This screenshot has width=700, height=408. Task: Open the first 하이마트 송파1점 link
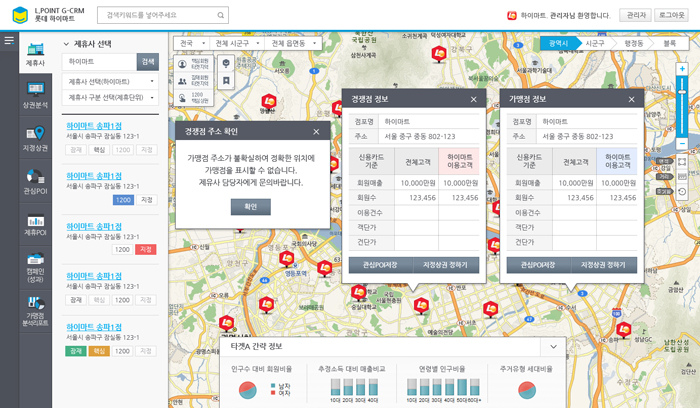coord(94,126)
